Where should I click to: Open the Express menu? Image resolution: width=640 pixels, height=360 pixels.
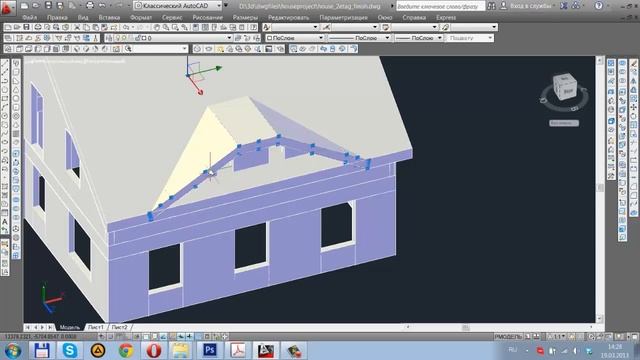point(446,18)
